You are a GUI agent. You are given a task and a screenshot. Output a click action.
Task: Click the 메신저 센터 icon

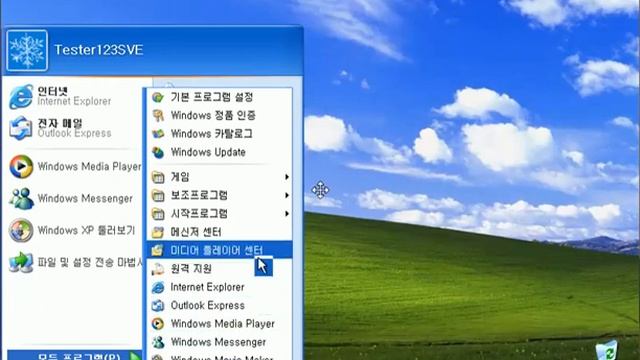pos(158,232)
